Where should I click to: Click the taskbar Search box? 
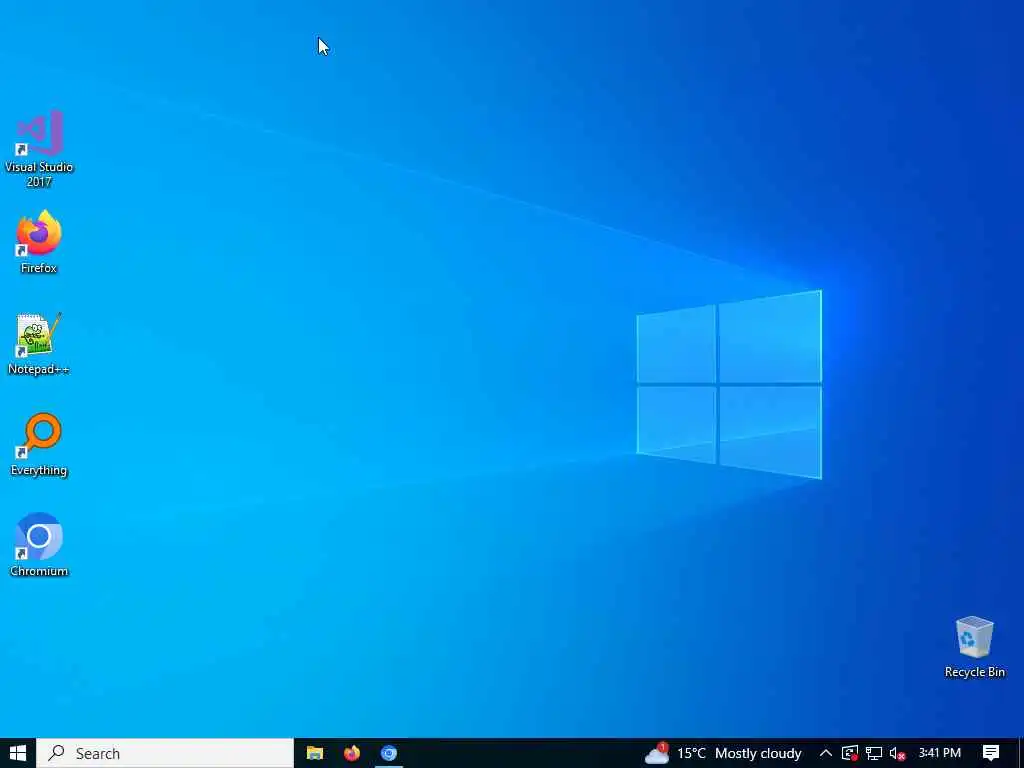click(165, 753)
